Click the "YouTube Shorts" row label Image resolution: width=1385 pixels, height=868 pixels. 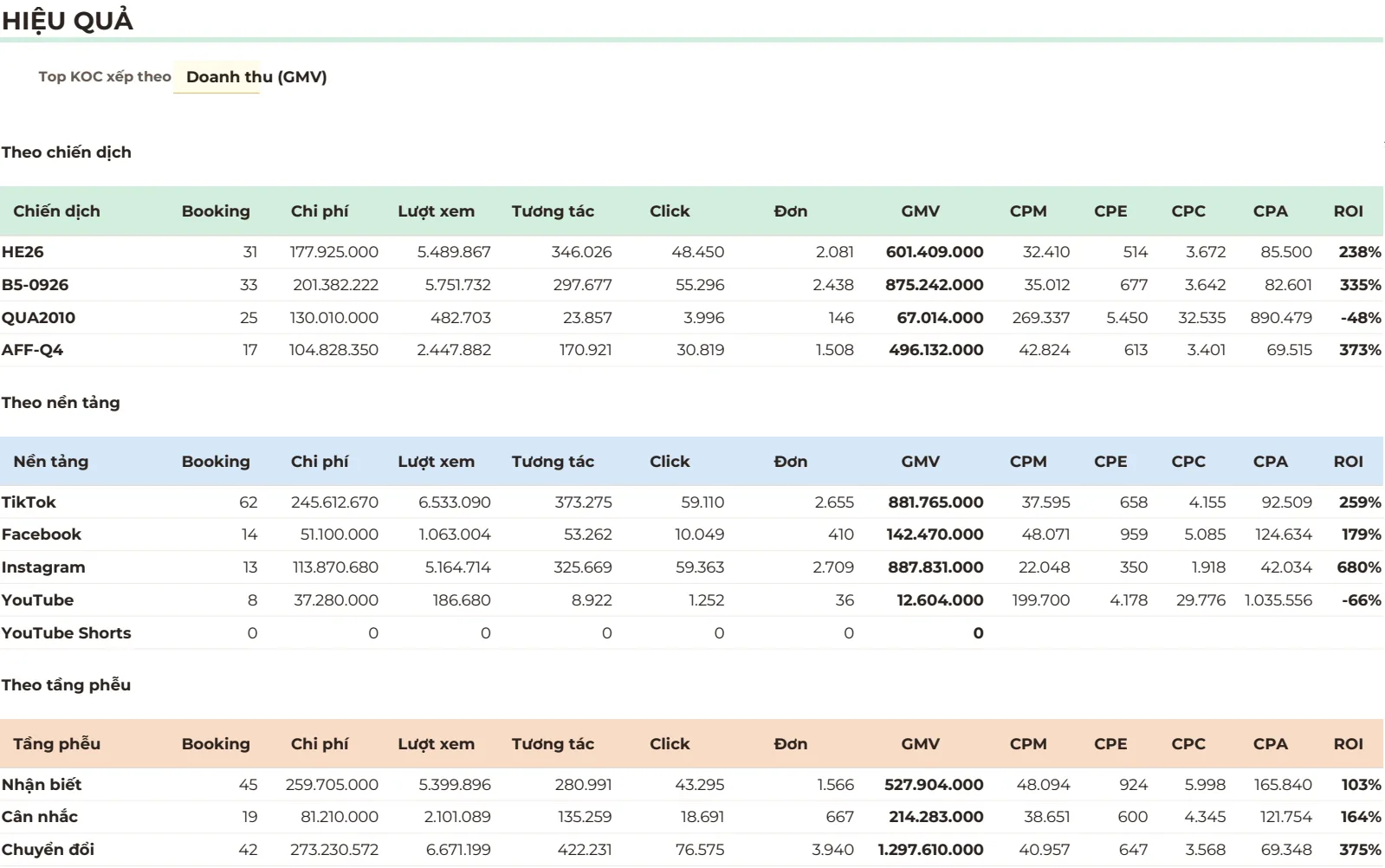[66, 633]
